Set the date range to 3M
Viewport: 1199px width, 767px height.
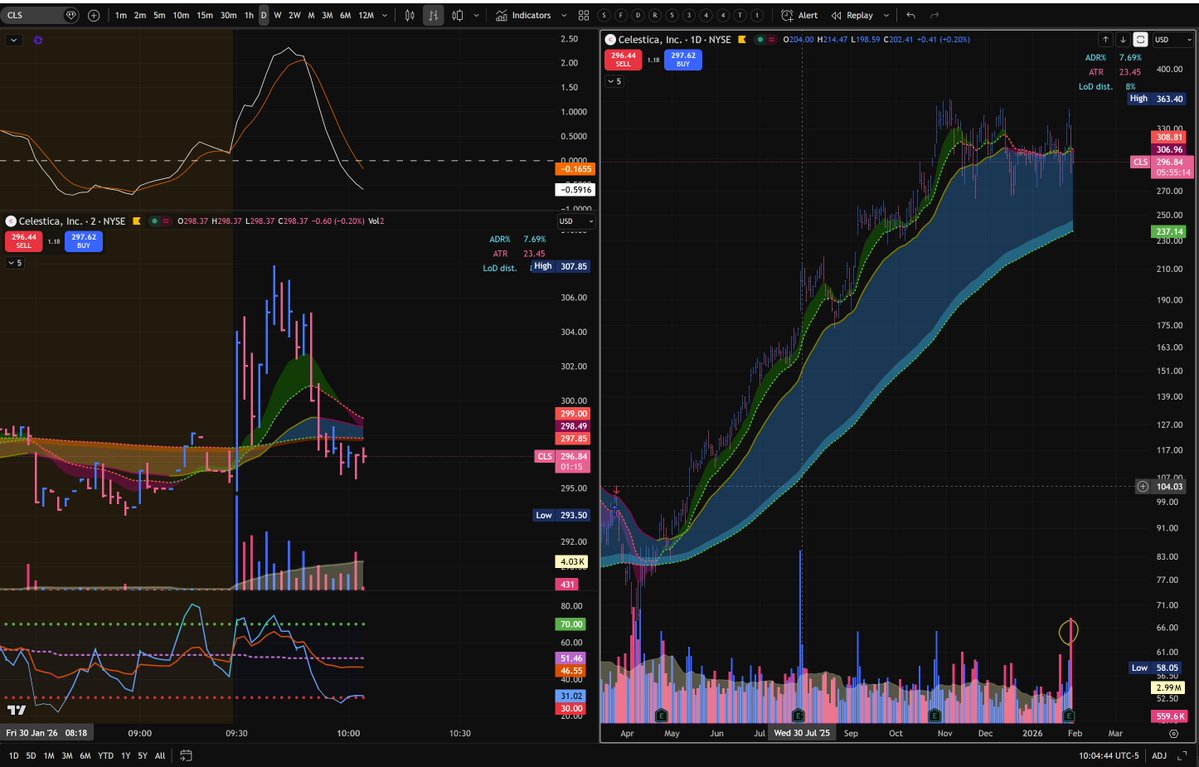tap(67, 756)
